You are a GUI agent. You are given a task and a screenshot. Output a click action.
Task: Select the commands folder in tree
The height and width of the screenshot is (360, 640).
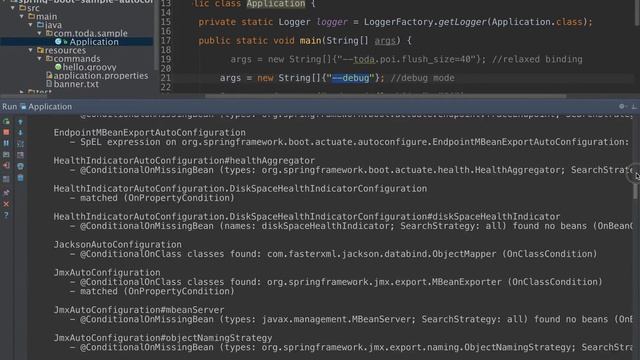(x=77, y=59)
